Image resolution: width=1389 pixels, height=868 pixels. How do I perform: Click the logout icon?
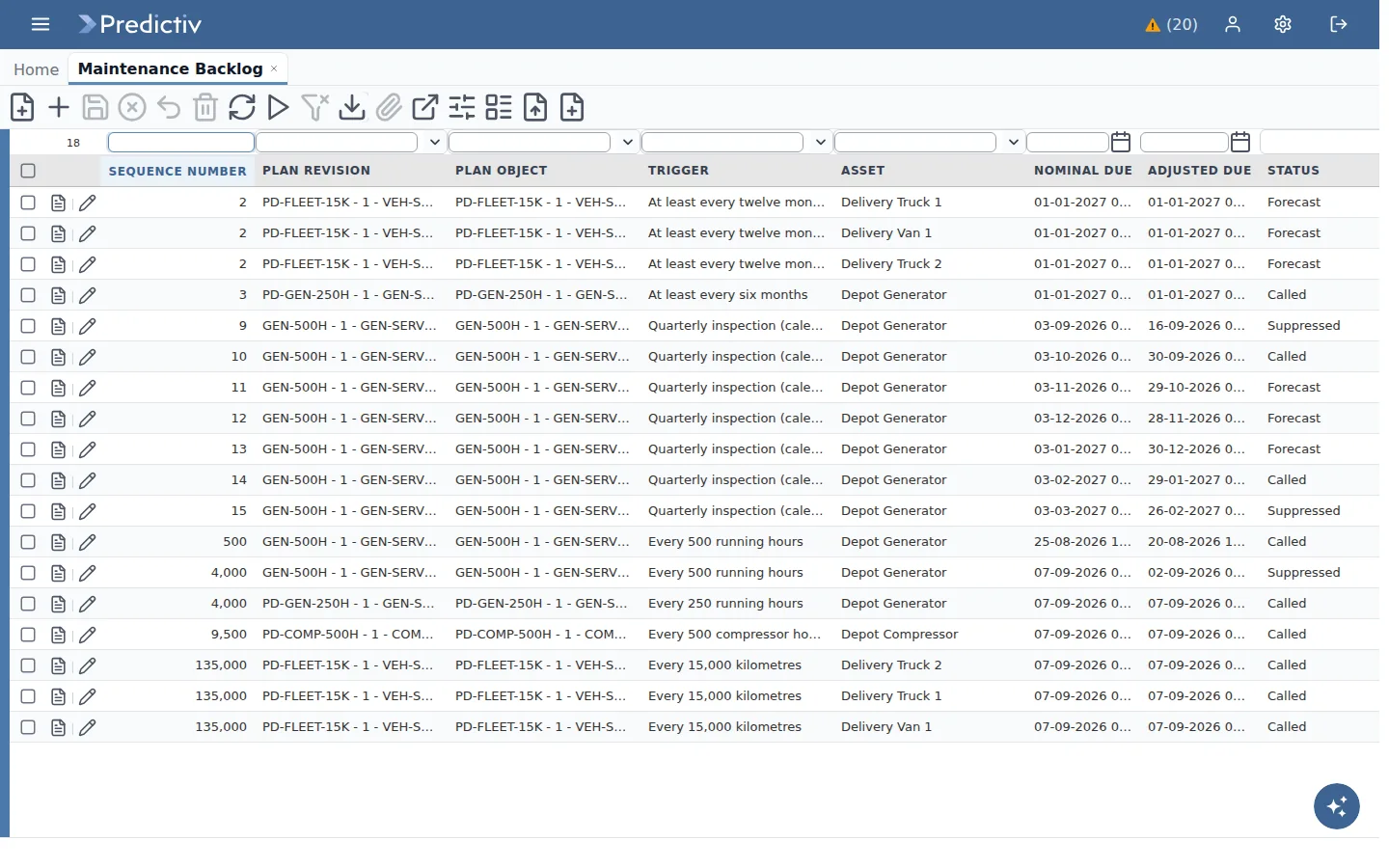(x=1339, y=25)
